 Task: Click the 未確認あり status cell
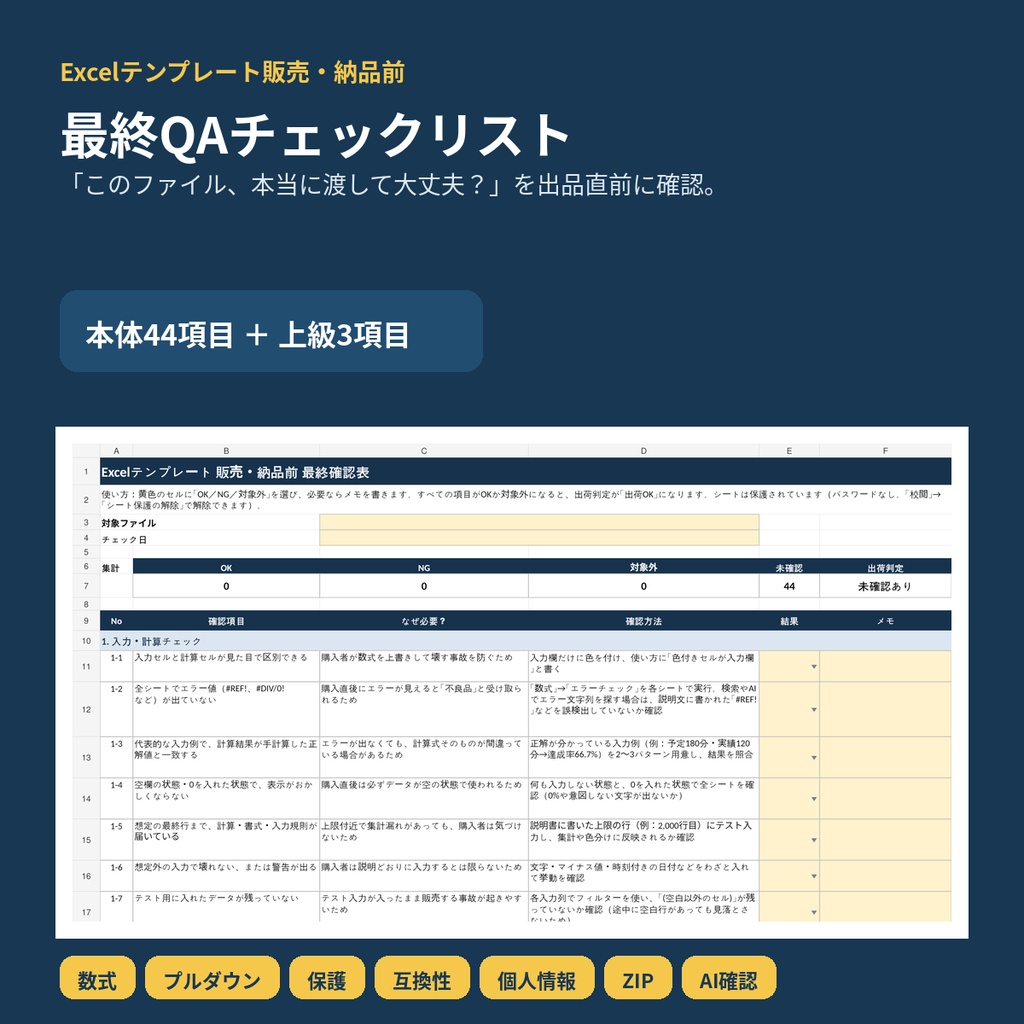(885, 586)
